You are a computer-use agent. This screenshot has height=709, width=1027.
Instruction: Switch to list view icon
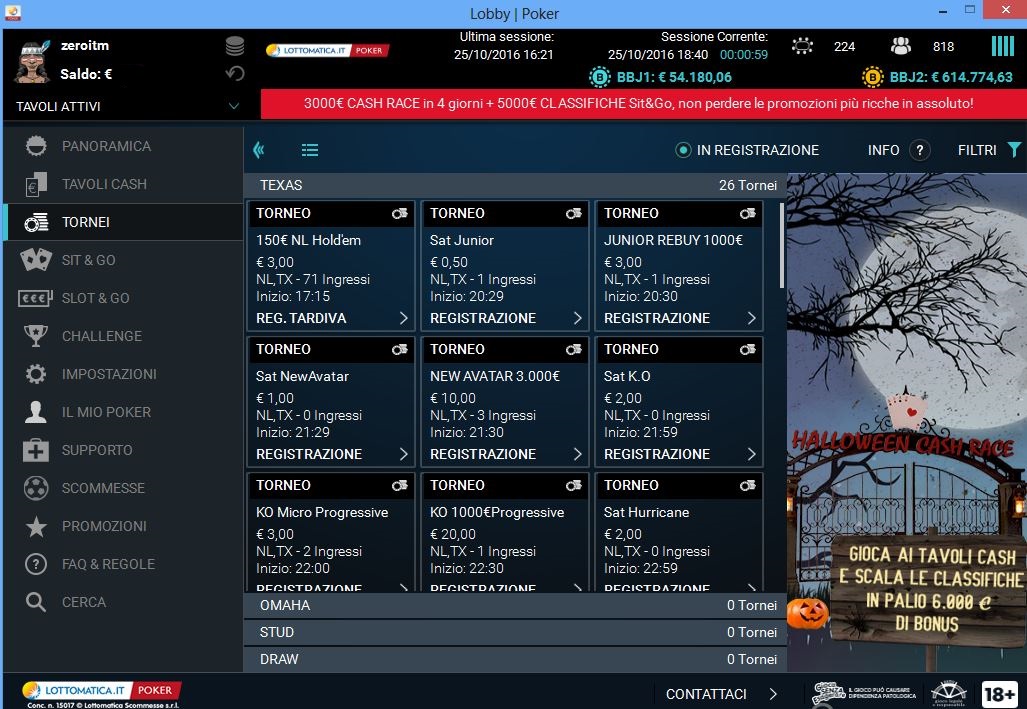click(310, 150)
